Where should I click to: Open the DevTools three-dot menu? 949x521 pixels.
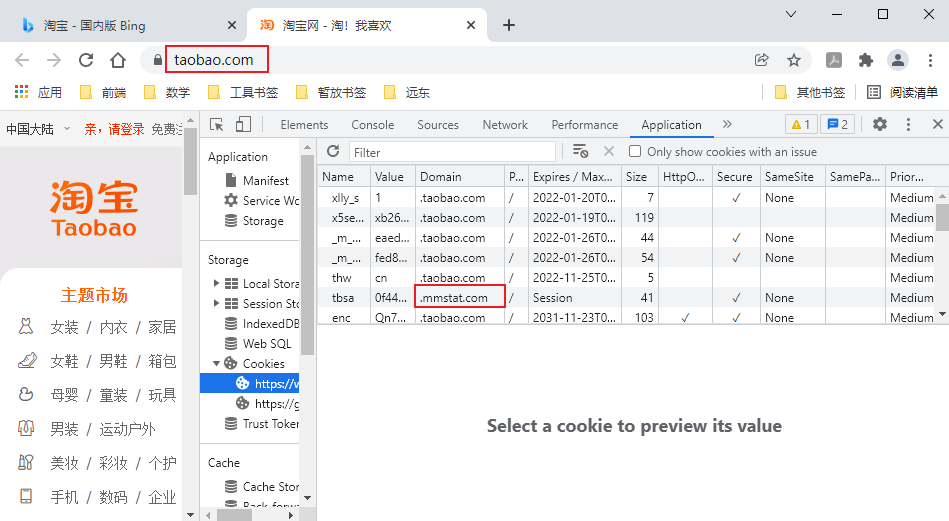909,125
